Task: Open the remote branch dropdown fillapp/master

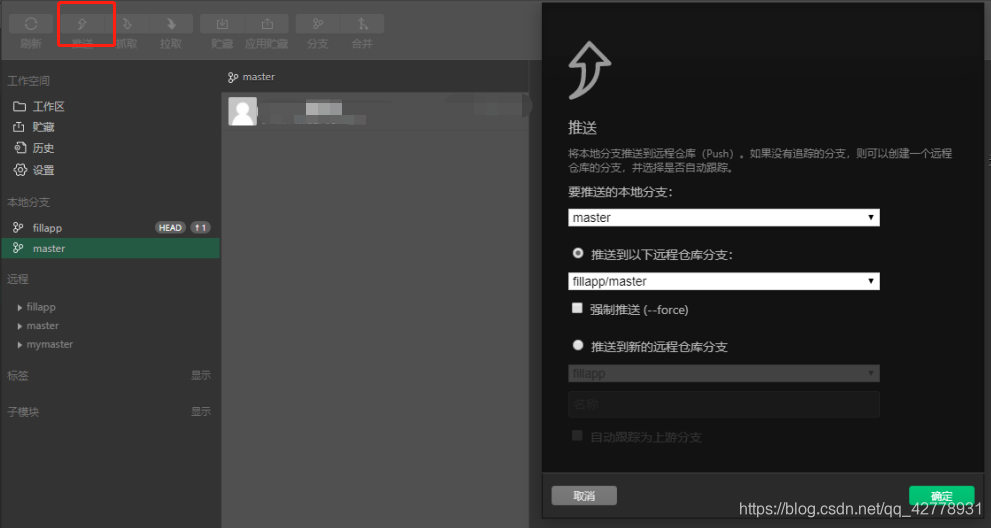Action: tap(724, 281)
